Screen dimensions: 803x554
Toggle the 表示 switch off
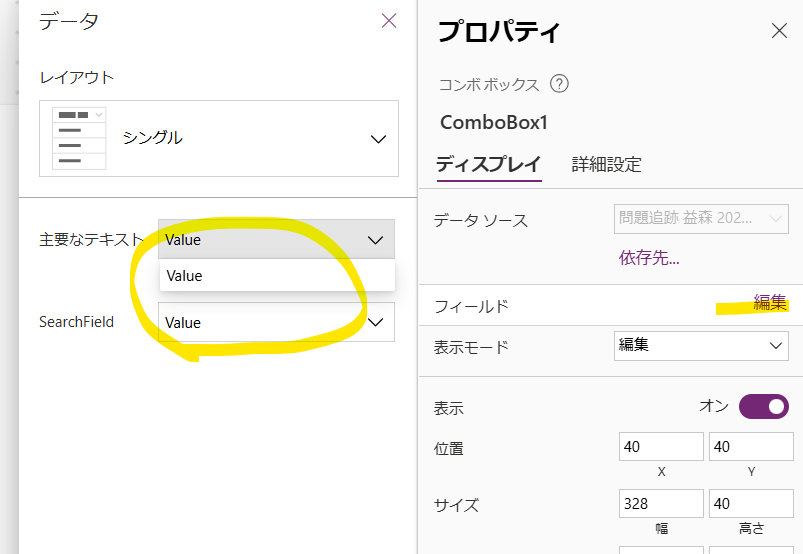click(x=763, y=406)
